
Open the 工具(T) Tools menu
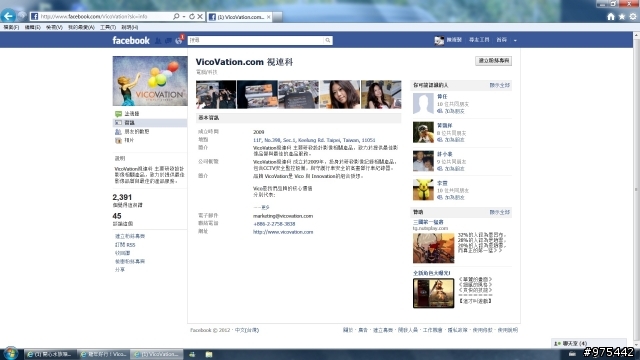tap(108, 27)
